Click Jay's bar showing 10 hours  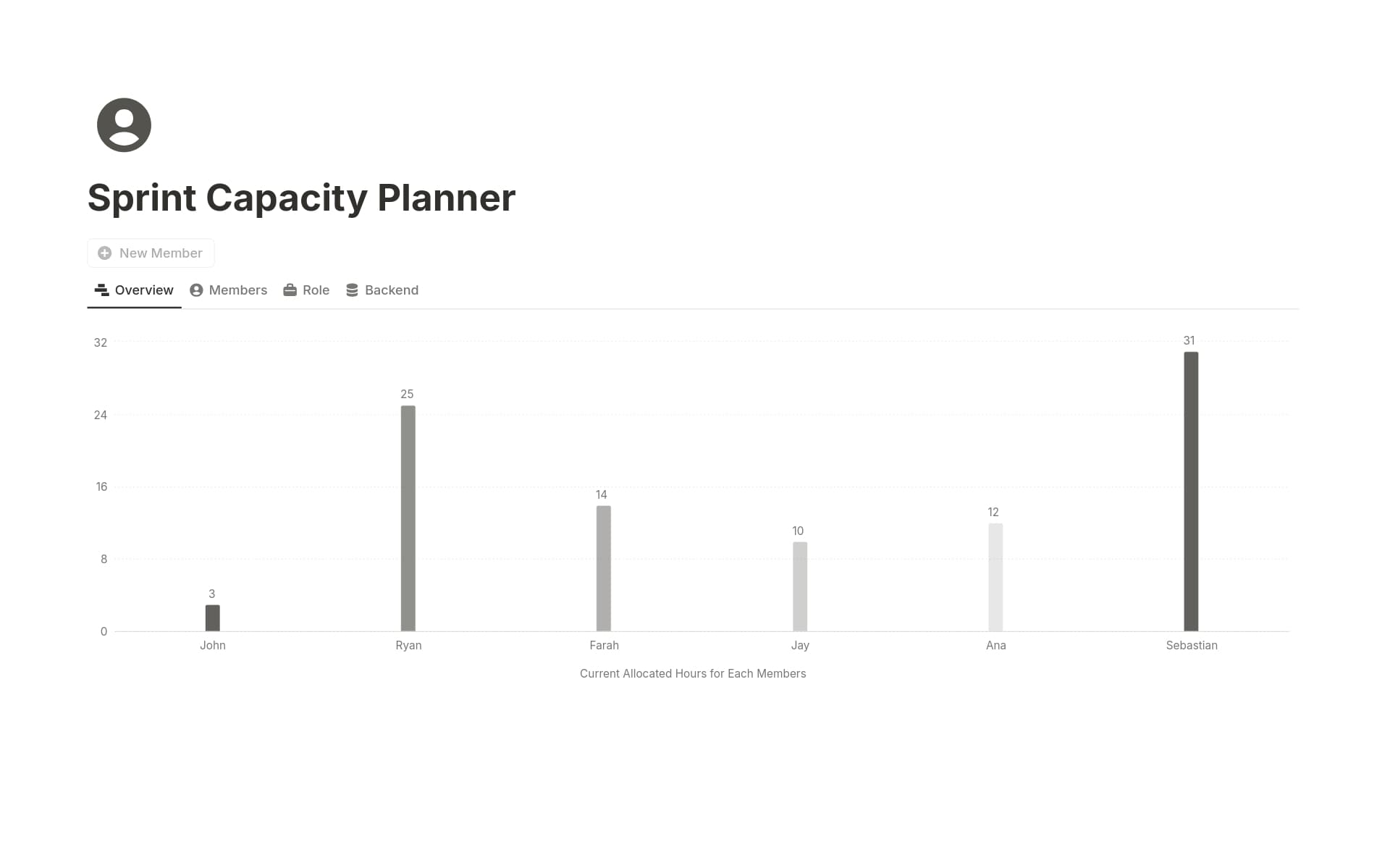799,586
